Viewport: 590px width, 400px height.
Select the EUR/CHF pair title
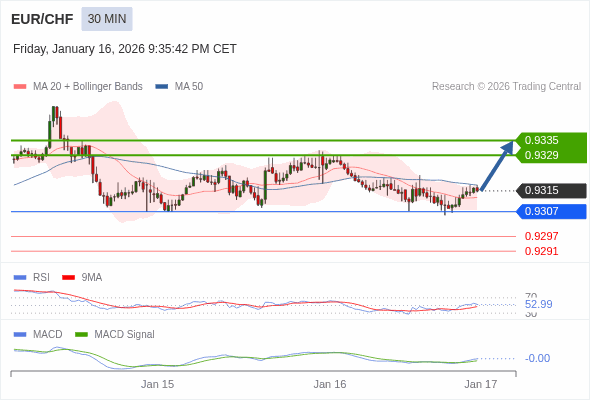pos(42,19)
